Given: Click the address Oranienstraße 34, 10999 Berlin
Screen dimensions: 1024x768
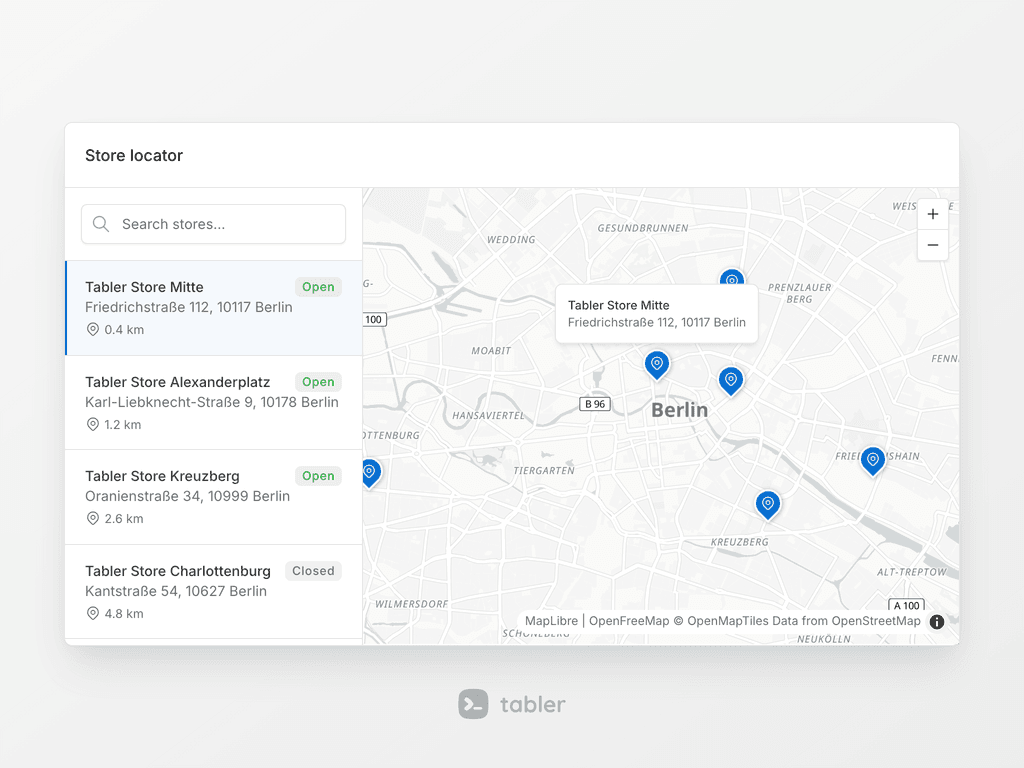Looking at the screenshot, I should pyautogui.click(x=187, y=496).
